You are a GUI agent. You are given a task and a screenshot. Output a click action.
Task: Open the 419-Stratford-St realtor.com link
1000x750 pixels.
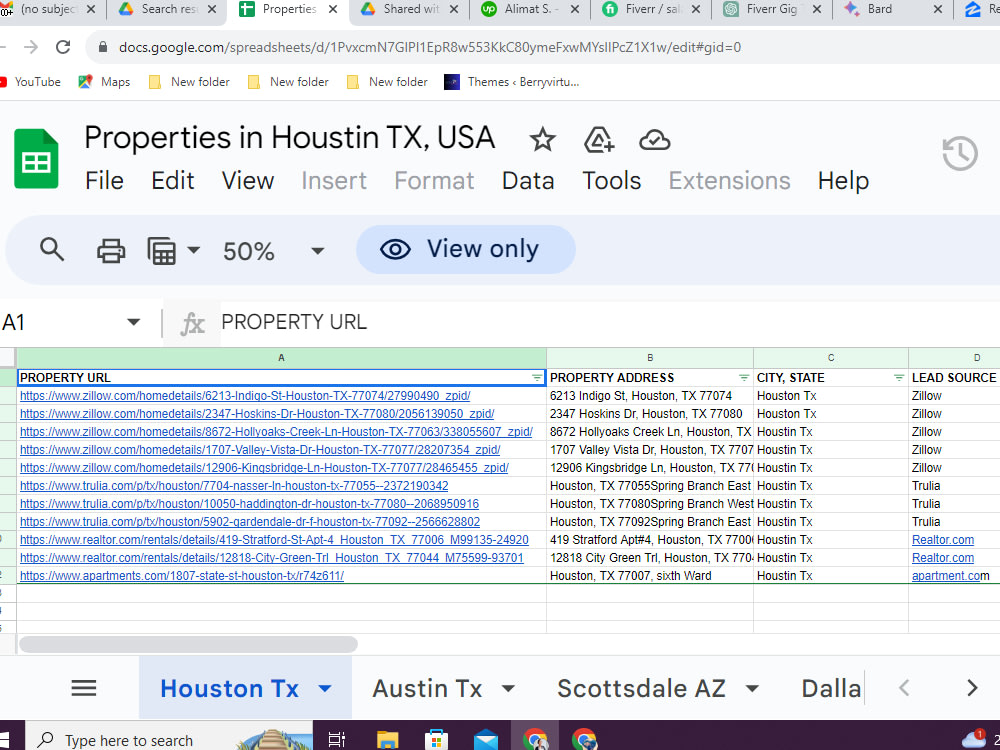point(274,540)
